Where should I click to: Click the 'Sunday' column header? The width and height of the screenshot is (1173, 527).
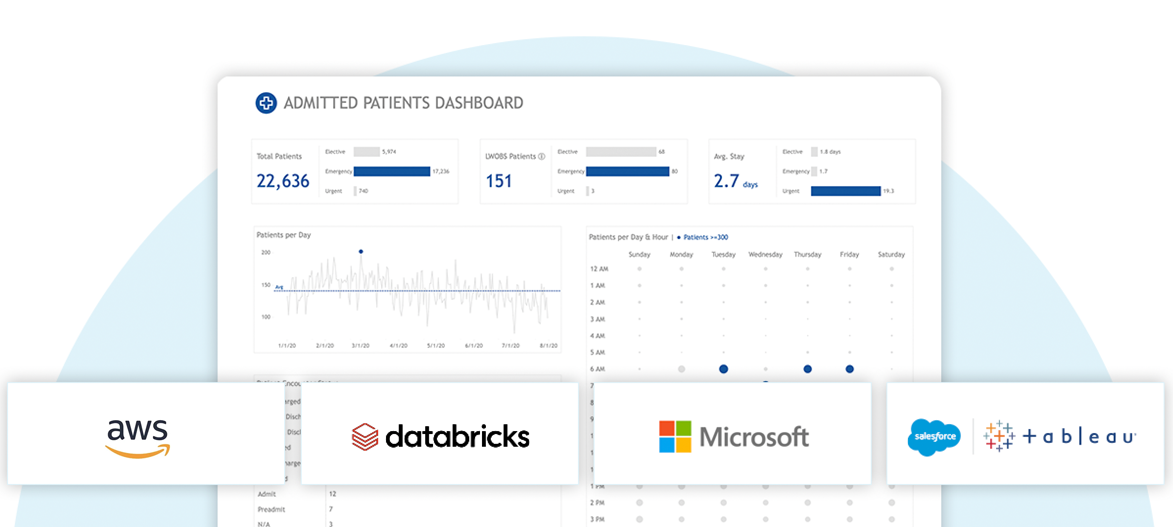[640, 255]
